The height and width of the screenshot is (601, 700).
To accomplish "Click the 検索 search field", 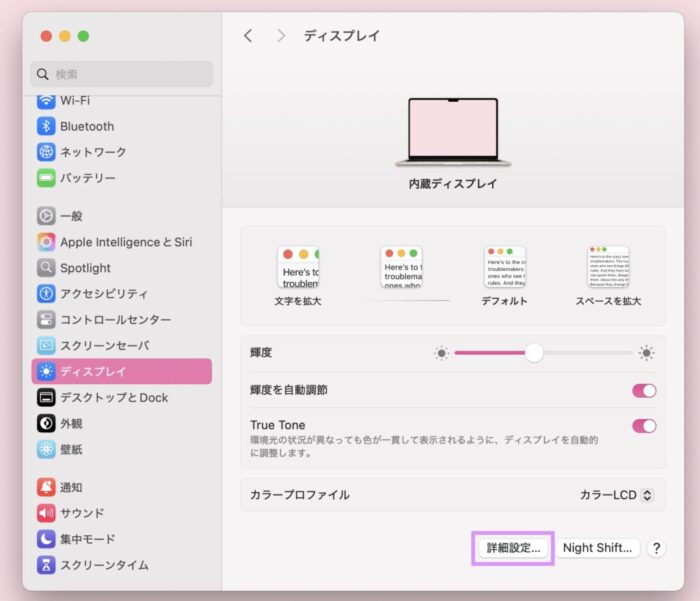I will [122, 74].
